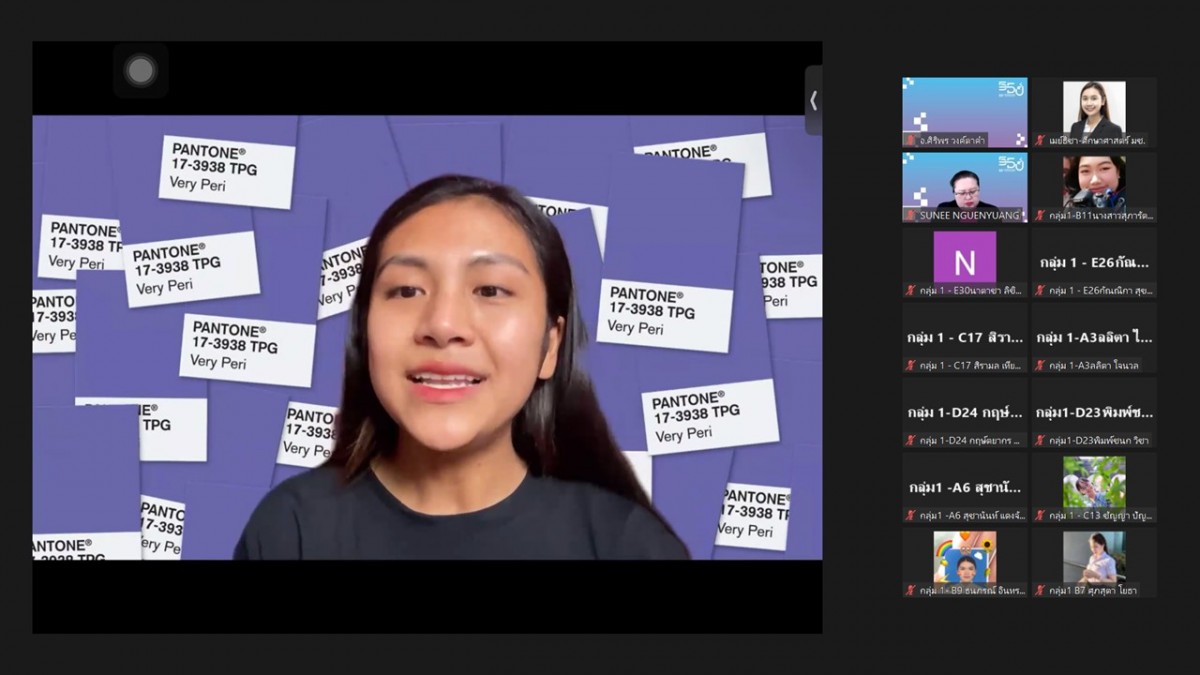Click the muted mic icon for participant C17
The width and height of the screenshot is (1200, 675).
tap(911, 365)
